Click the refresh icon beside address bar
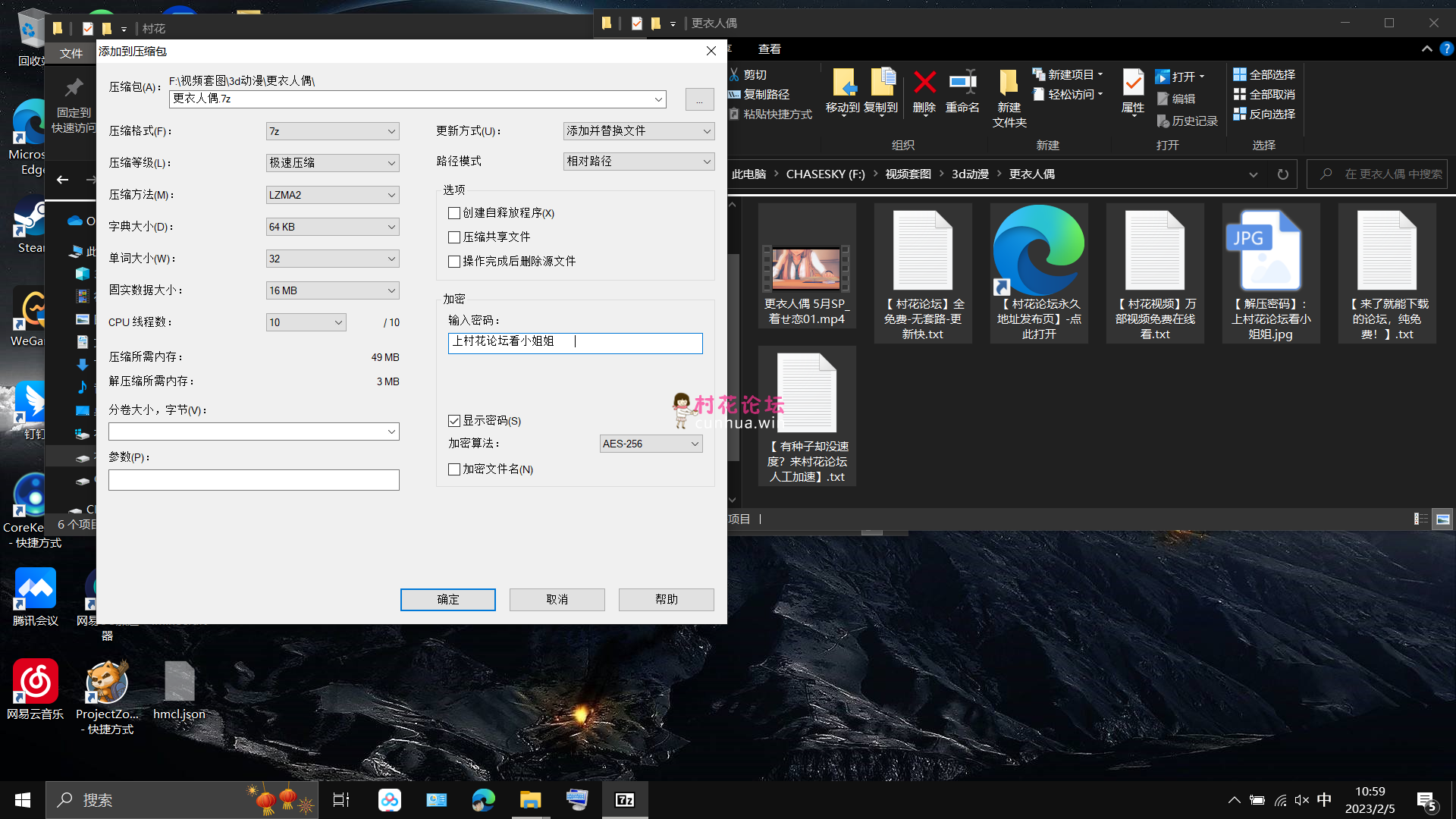This screenshot has height=819, width=1456. (x=1282, y=174)
